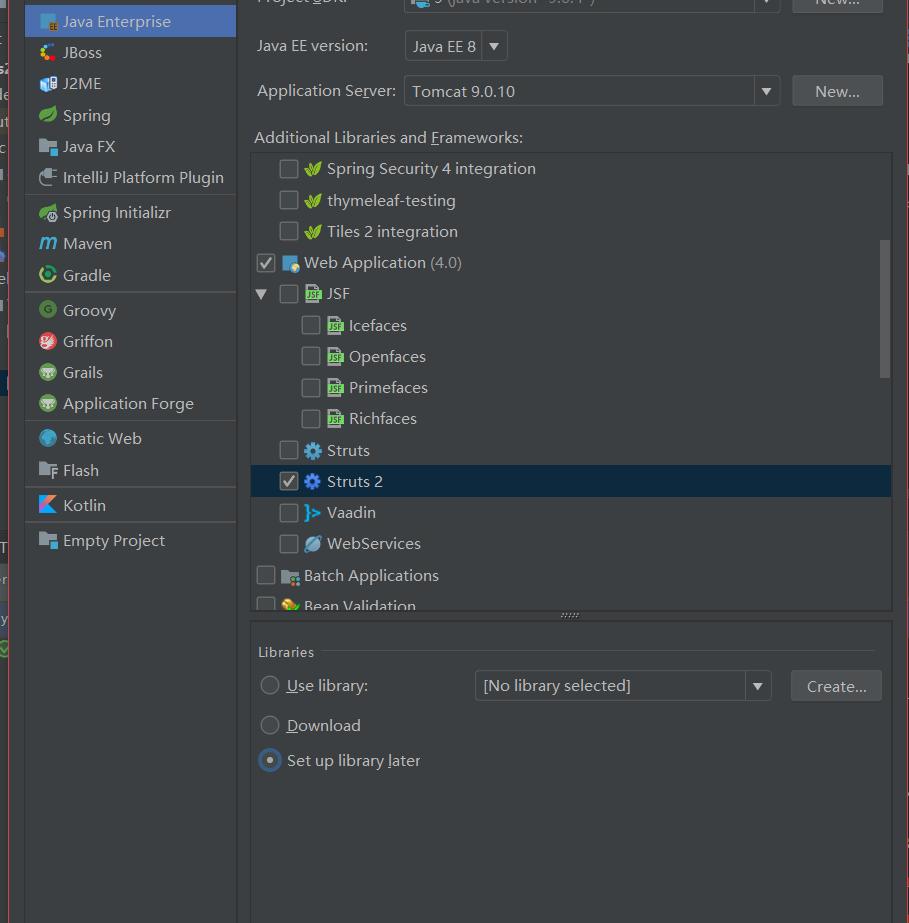
Task: Click the Create library button
Action: point(836,686)
